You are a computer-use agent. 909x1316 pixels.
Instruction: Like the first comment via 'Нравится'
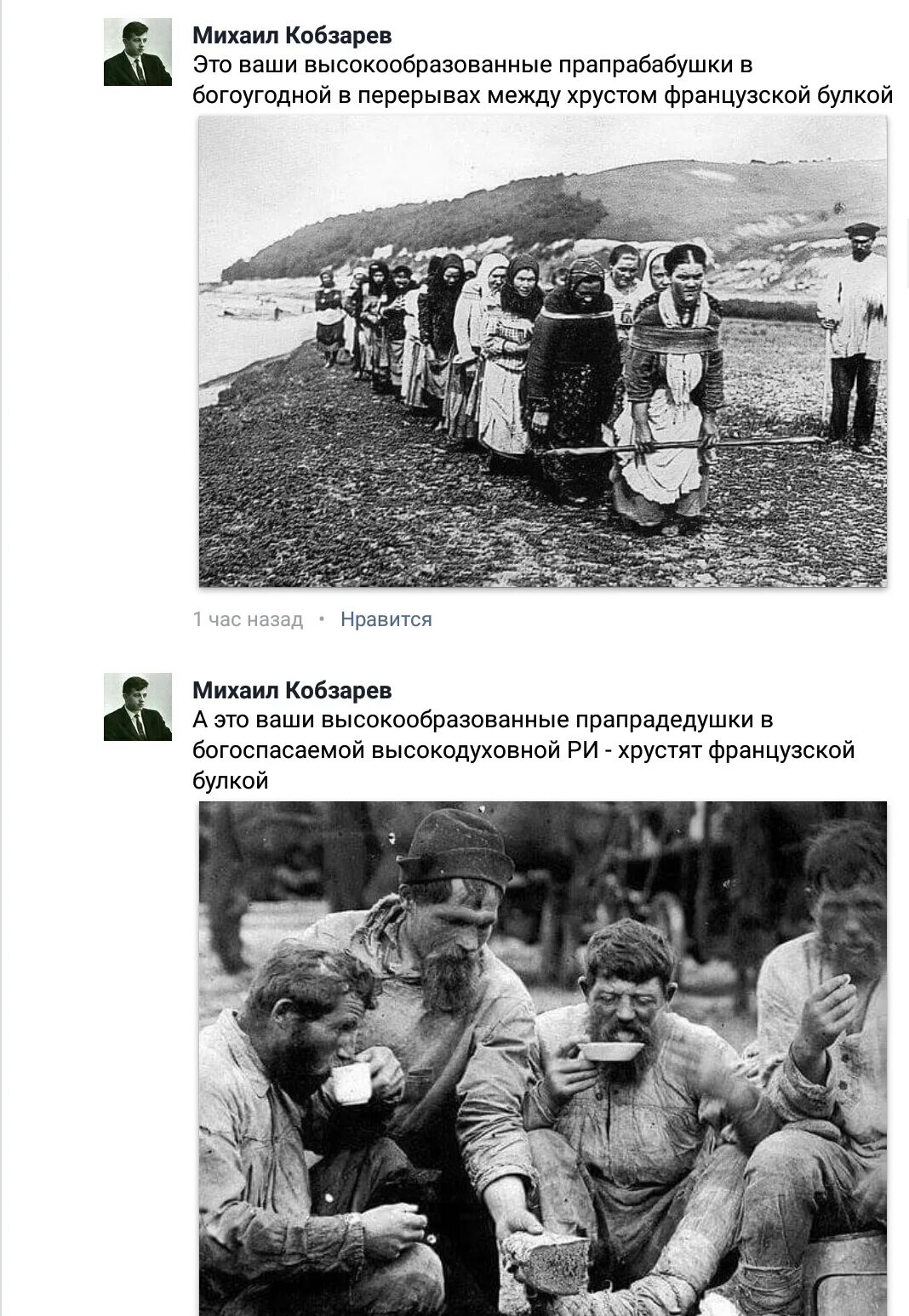[x=386, y=619]
